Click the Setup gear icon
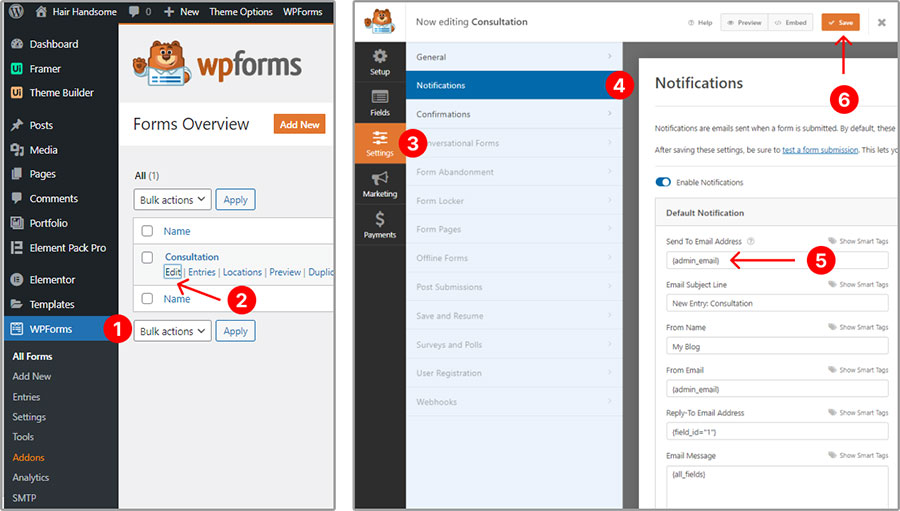Viewport: 900px width, 511px height. point(380,57)
